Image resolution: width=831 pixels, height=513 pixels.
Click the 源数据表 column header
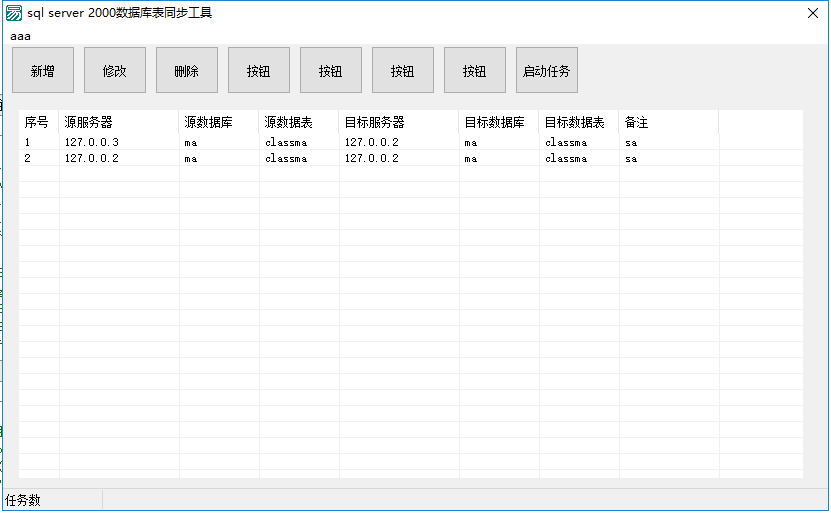point(299,122)
